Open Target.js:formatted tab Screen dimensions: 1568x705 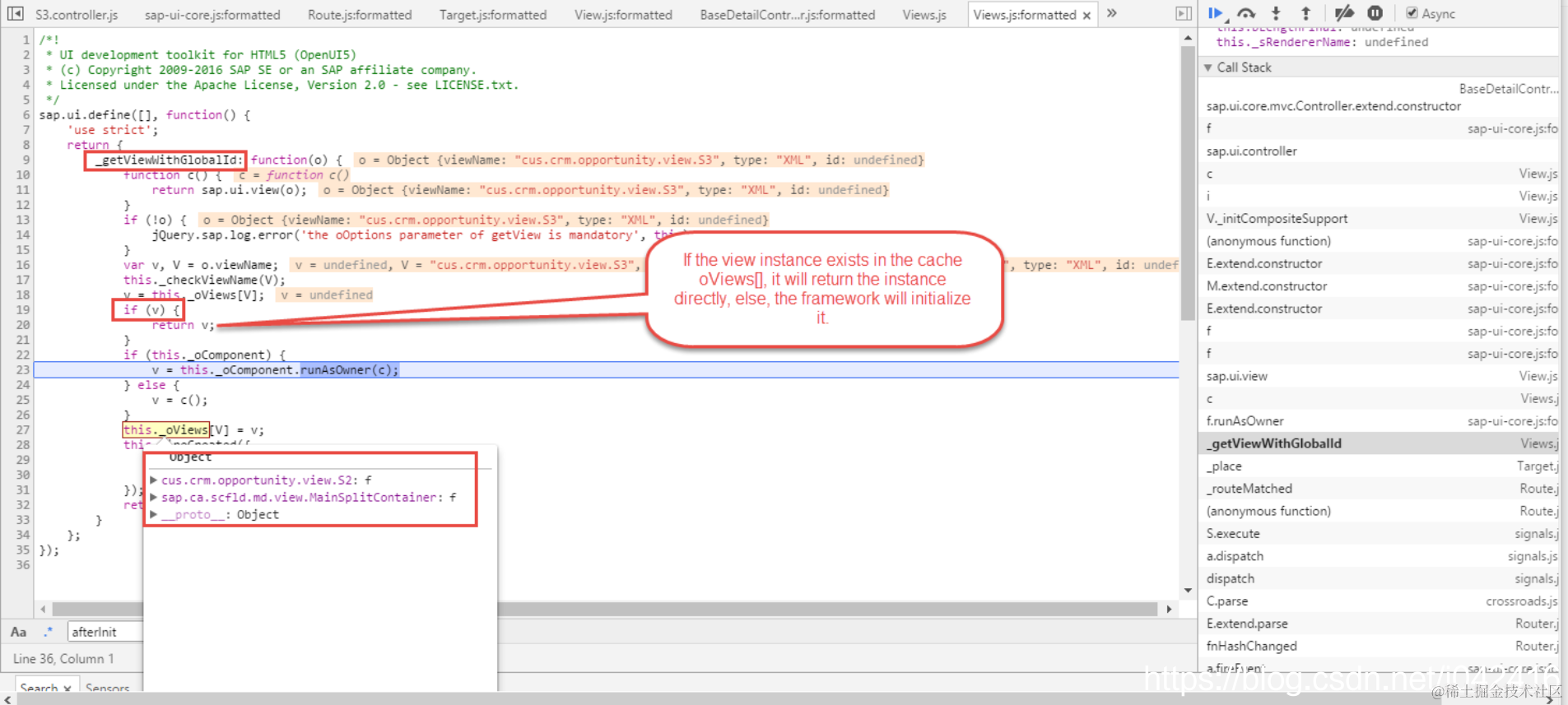point(493,15)
